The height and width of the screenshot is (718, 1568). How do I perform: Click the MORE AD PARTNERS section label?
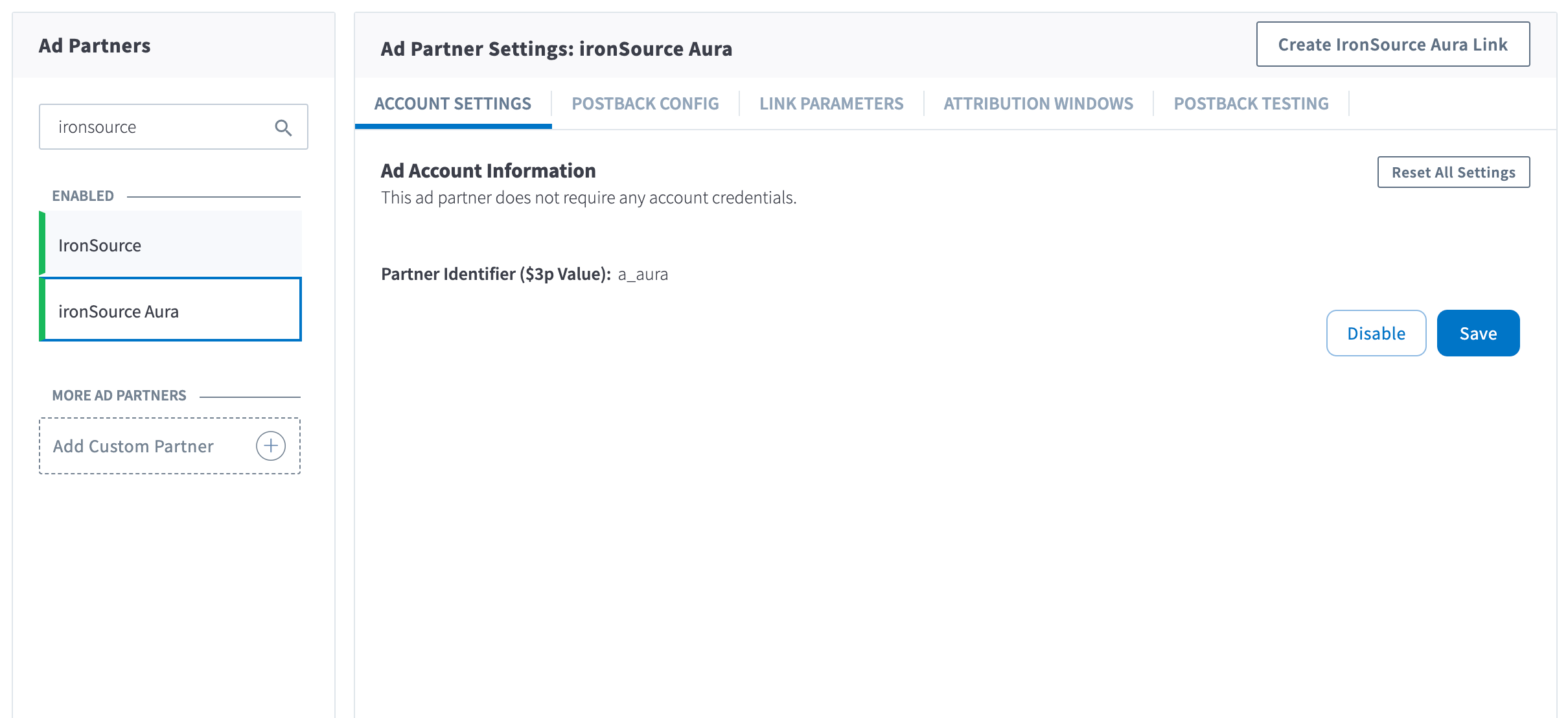click(x=119, y=395)
